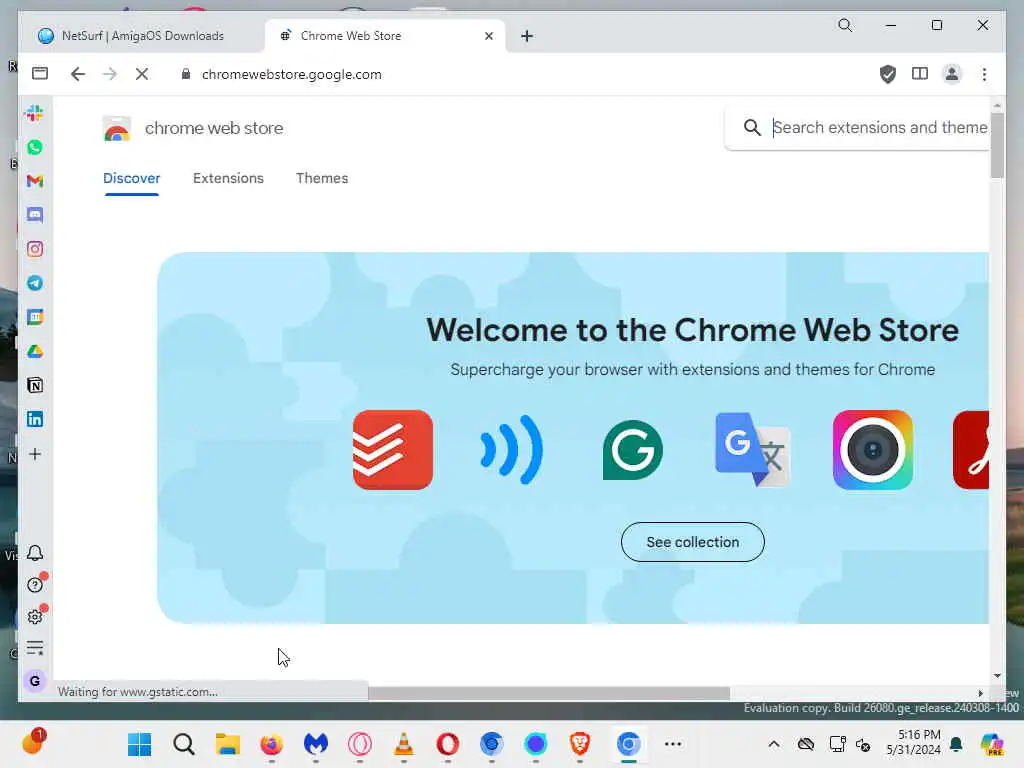This screenshot has height=768, width=1024.
Task: Expand hidden system tray icons
Action: pyautogui.click(x=774, y=744)
